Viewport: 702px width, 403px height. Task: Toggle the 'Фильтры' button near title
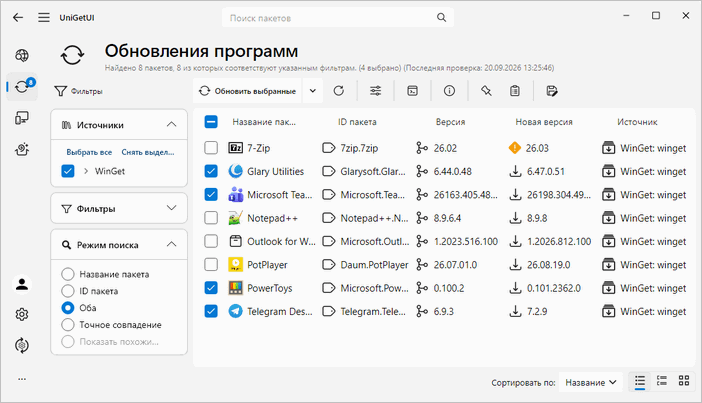pos(78,91)
